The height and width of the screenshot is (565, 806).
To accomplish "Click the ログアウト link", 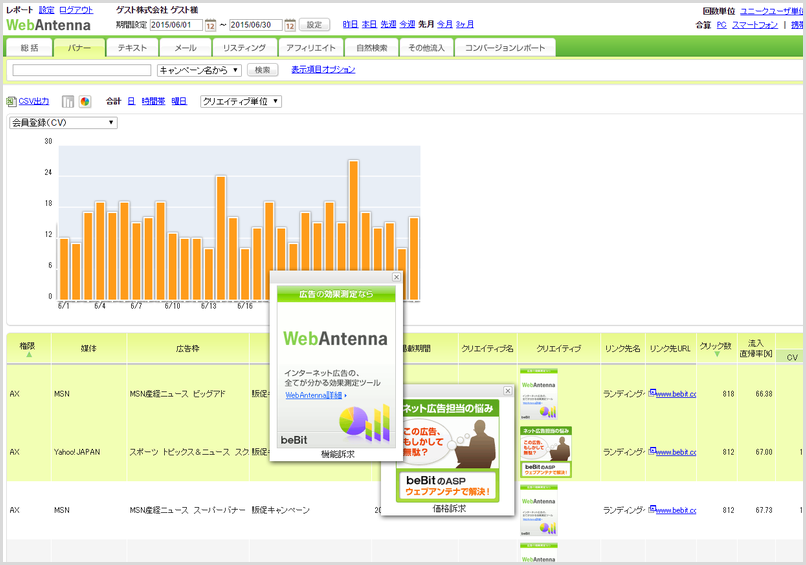I will click(76, 10).
